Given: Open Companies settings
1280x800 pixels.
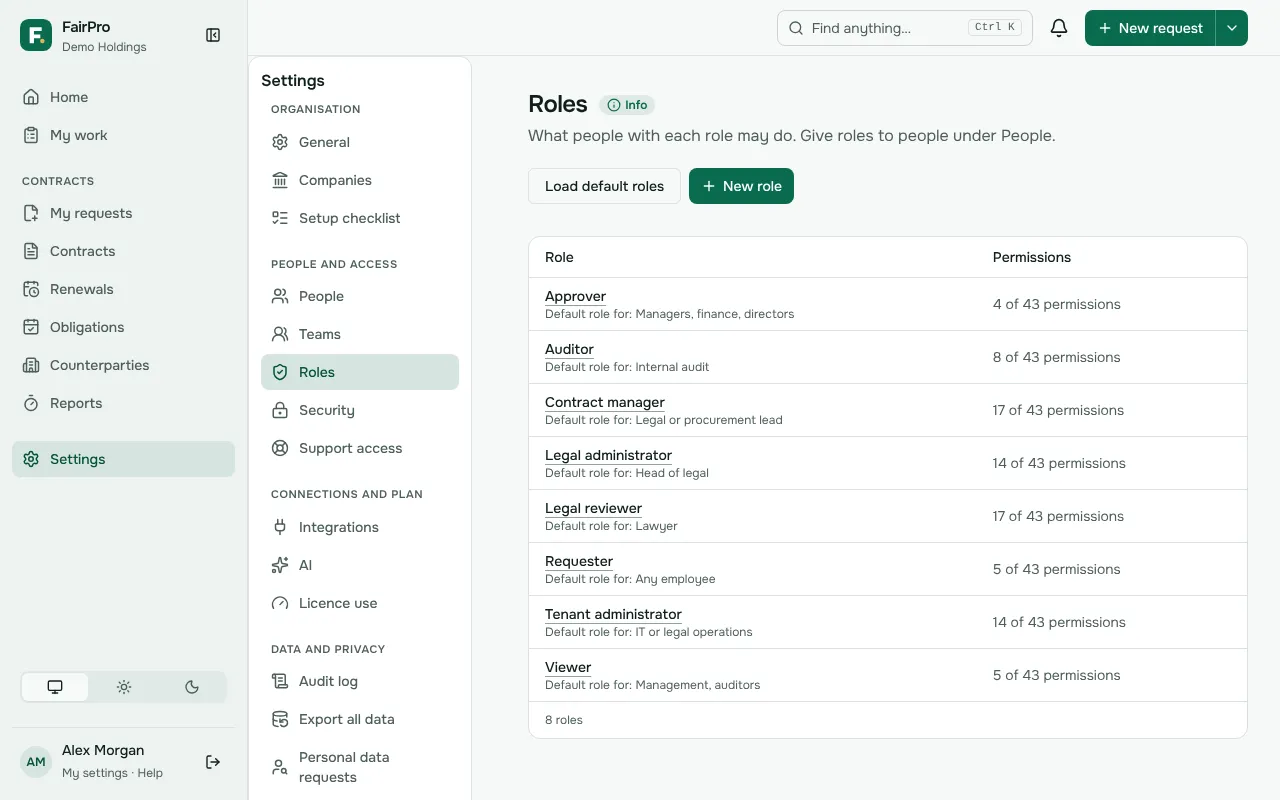Looking at the screenshot, I should [x=360, y=180].
